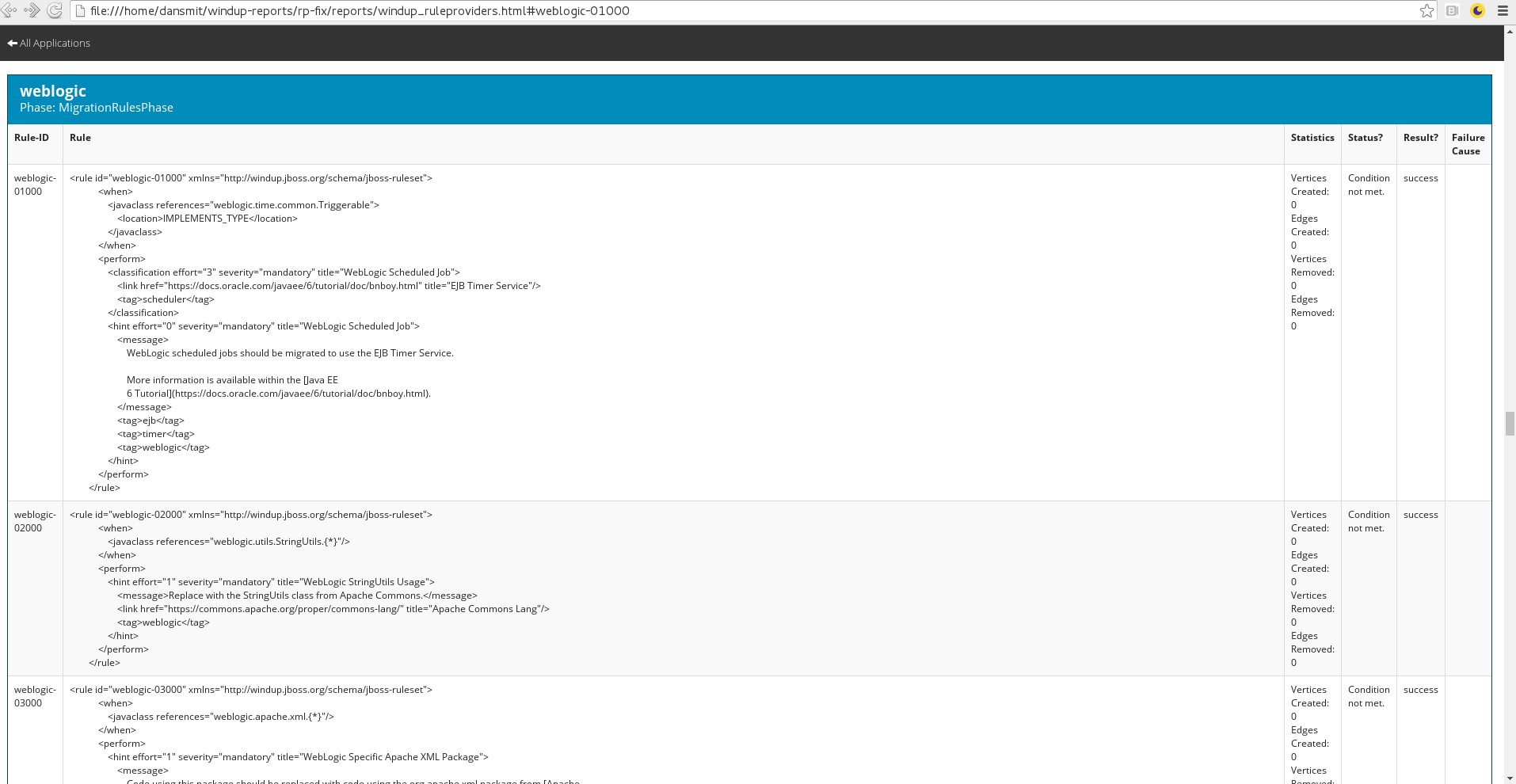
Task: Click the WebLogic Specific Apache XML Package hint
Action: click(x=298, y=757)
